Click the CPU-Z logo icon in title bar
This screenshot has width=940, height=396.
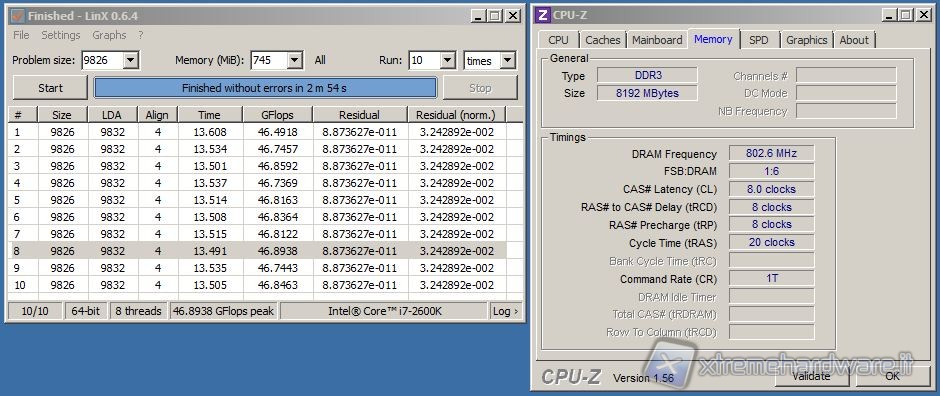tap(543, 15)
